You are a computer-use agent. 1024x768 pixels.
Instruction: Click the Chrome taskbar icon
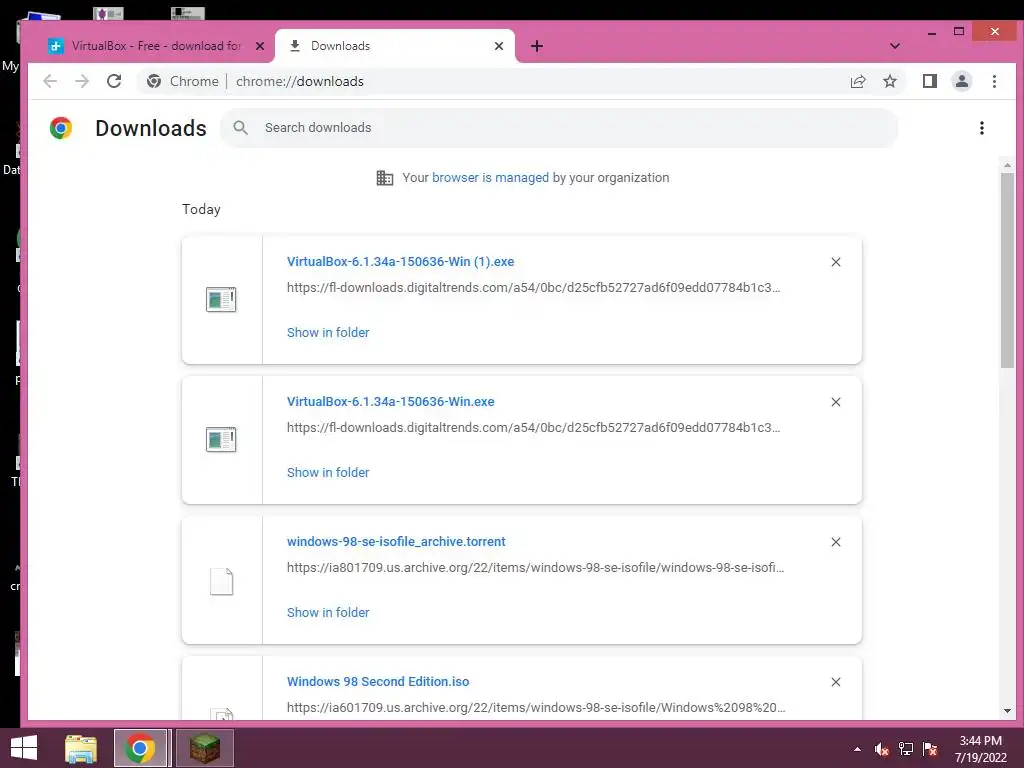140,748
